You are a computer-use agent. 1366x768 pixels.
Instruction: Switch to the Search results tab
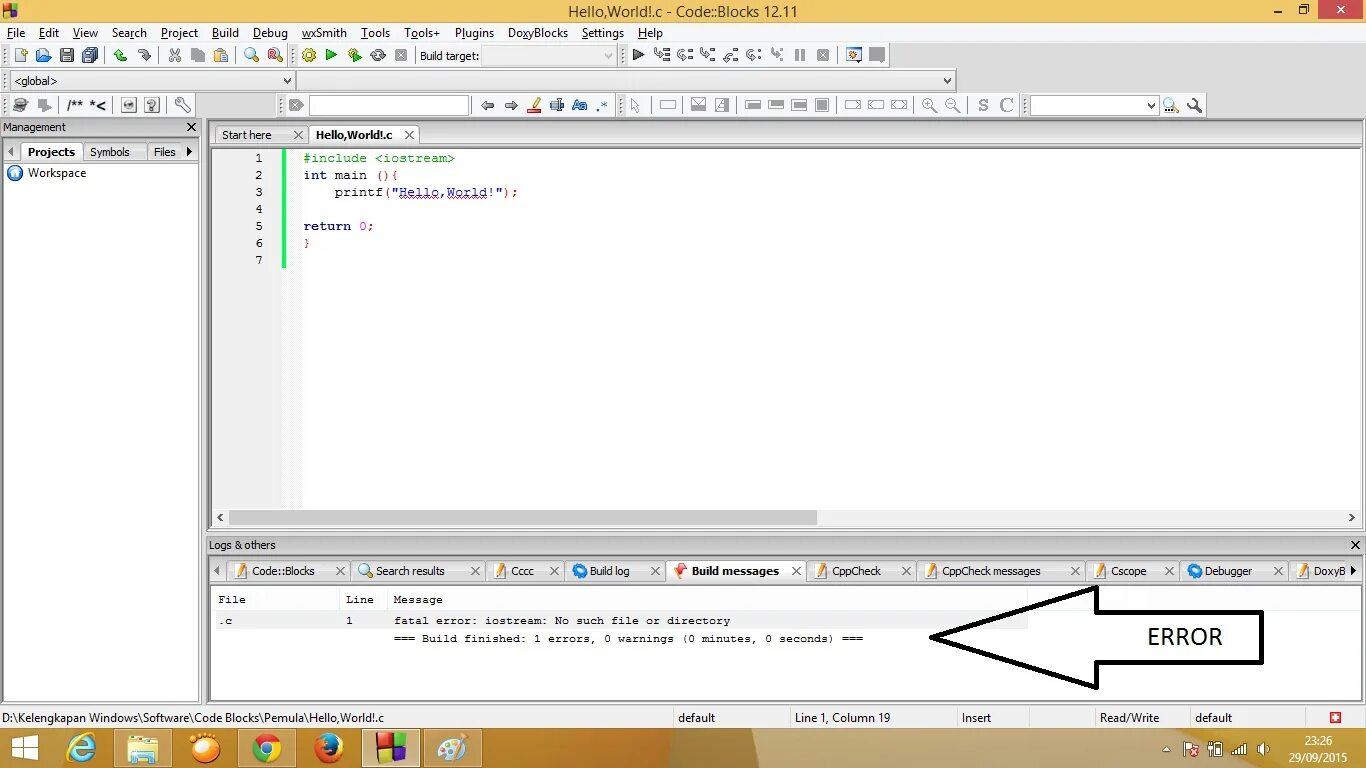tap(409, 571)
